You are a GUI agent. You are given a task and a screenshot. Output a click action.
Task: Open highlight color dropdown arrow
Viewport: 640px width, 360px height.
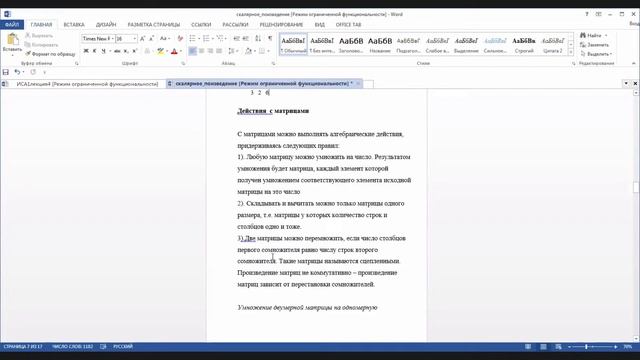167,51
